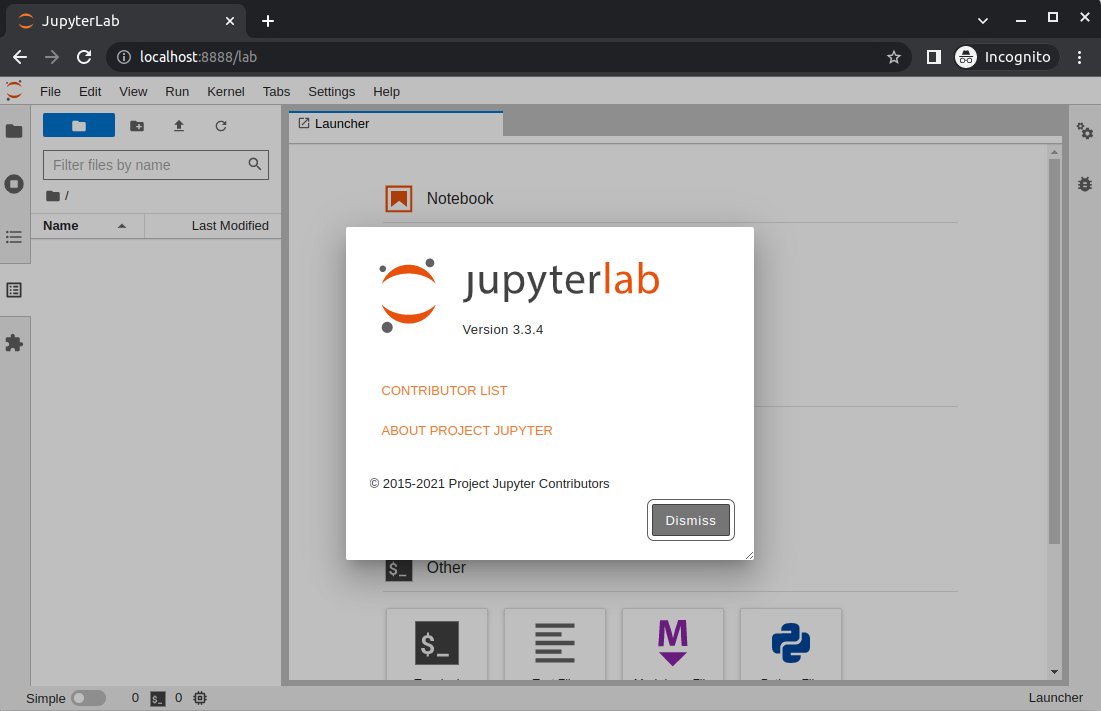Image resolution: width=1101 pixels, height=711 pixels.
Task: Bookmark this page with the star icon
Action: [x=893, y=57]
